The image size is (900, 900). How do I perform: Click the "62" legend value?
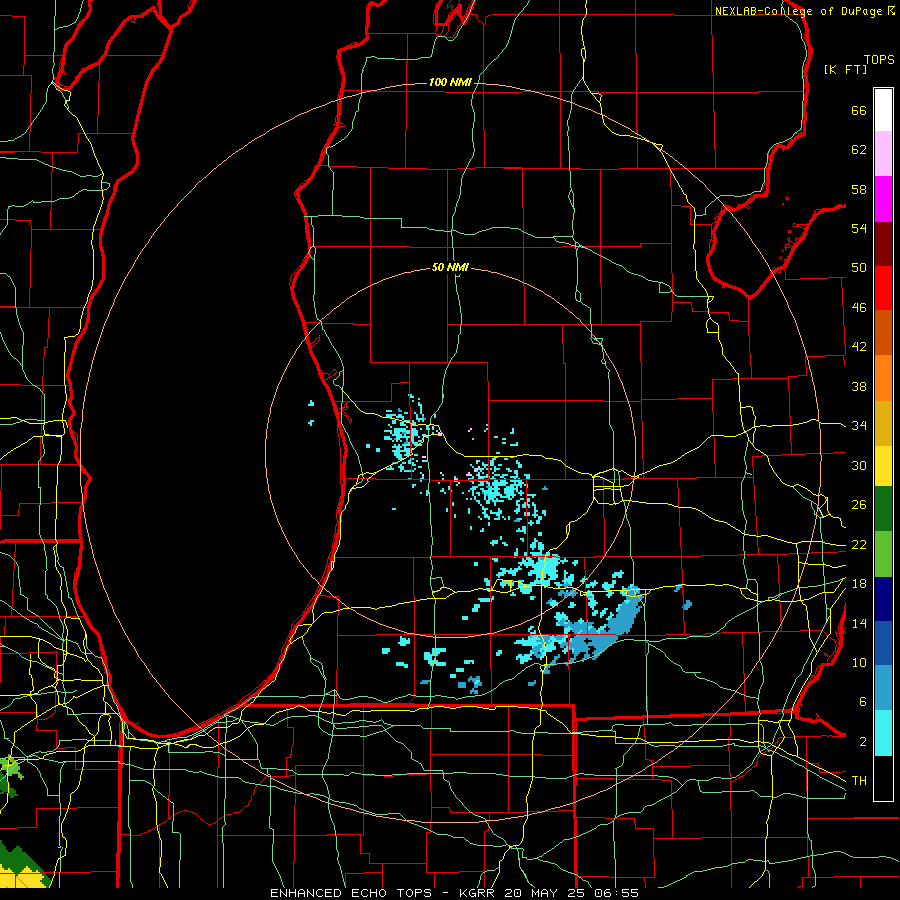859,150
